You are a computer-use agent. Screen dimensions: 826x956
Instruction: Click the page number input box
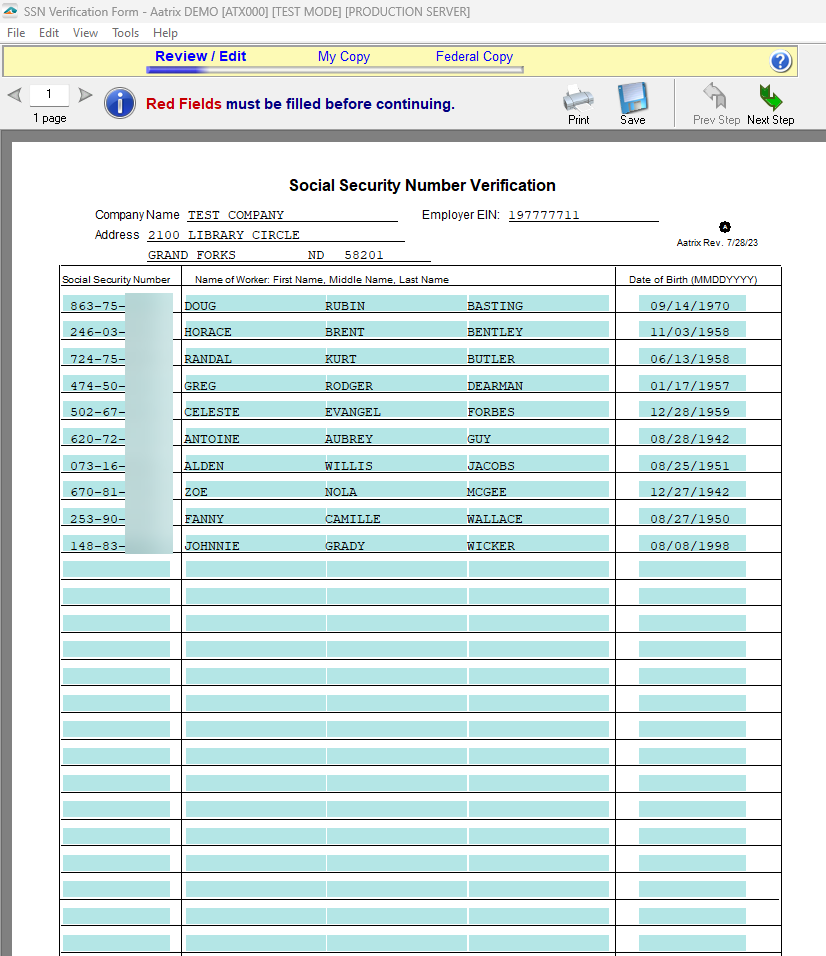pyautogui.click(x=49, y=95)
